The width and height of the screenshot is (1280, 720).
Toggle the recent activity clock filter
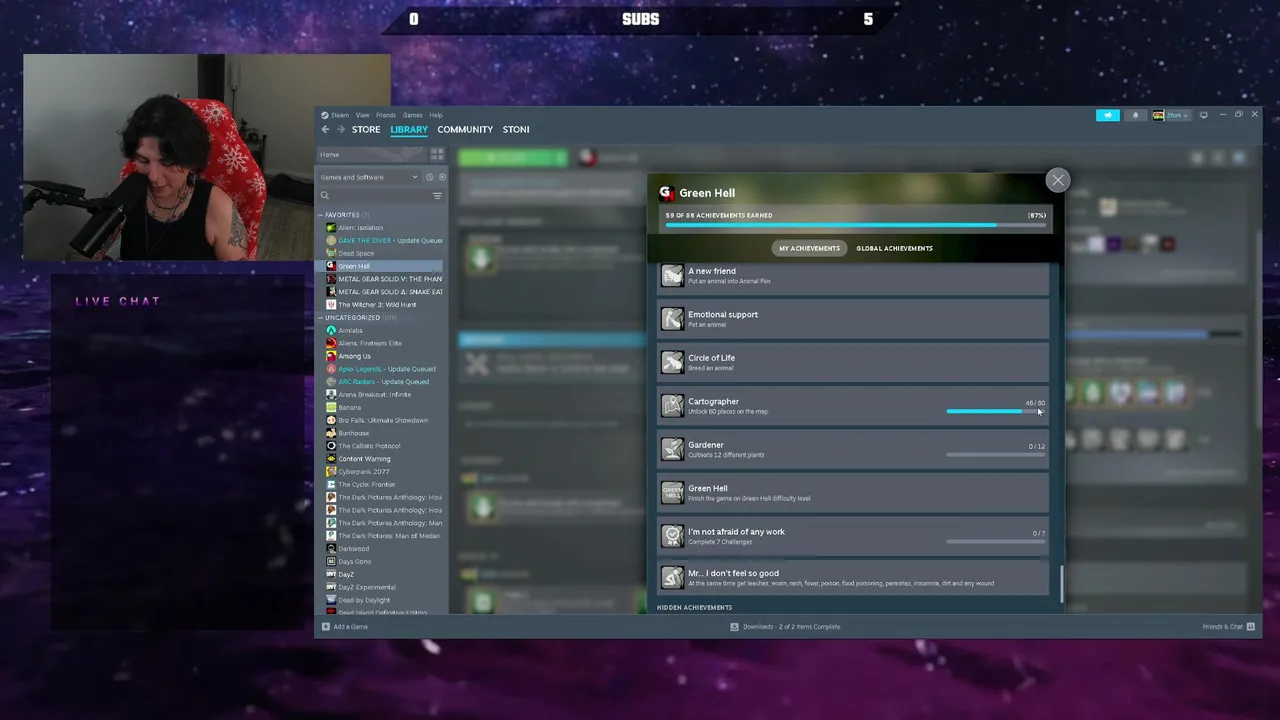pyautogui.click(x=430, y=177)
